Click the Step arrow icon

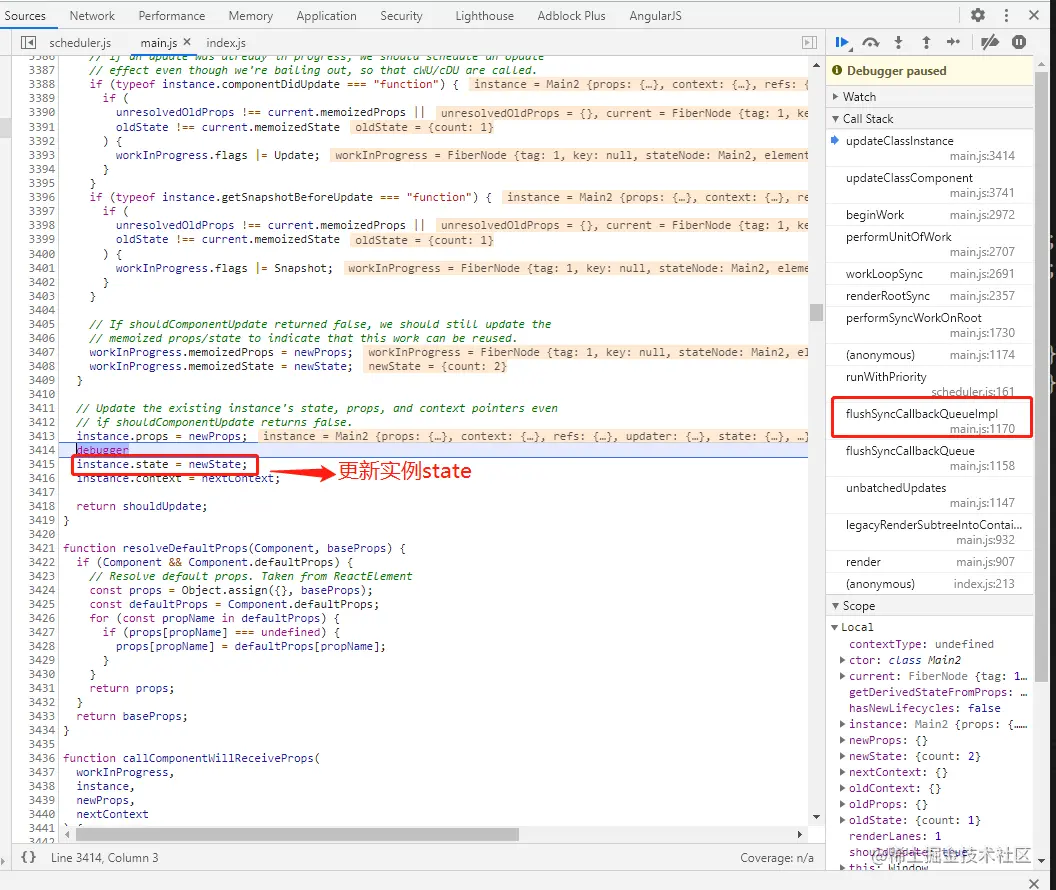coord(953,42)
